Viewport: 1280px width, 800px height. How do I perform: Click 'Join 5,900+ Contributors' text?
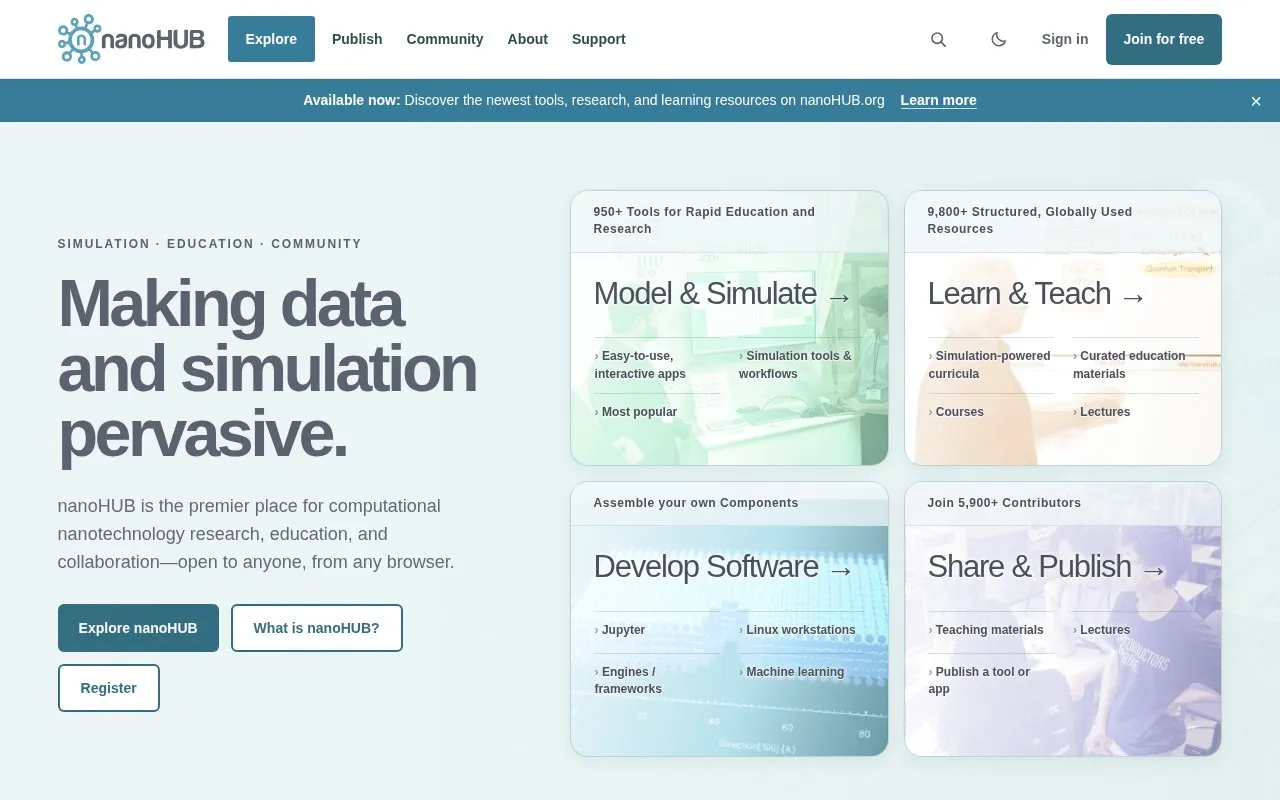(1004, 503)
